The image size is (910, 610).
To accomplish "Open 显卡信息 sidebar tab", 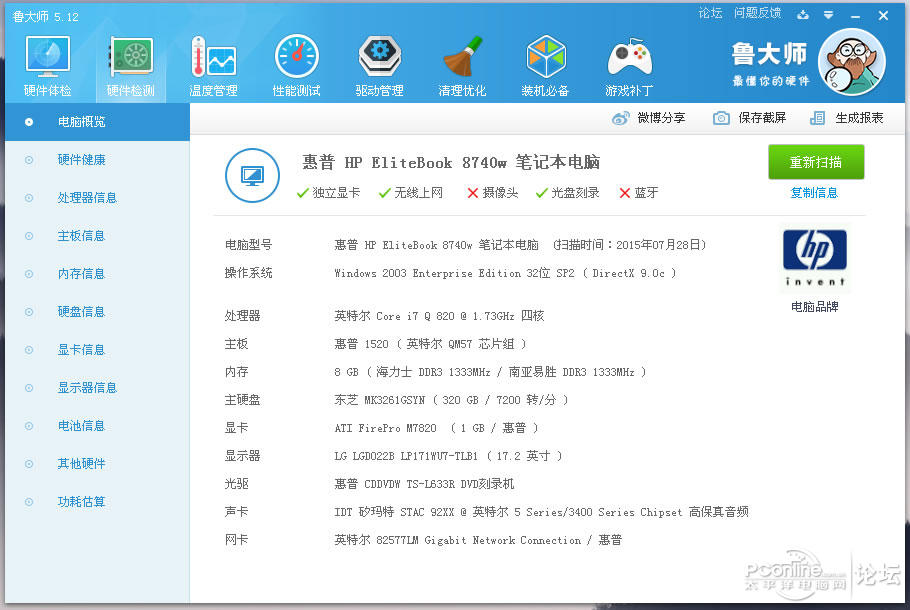I will (98, 350).
